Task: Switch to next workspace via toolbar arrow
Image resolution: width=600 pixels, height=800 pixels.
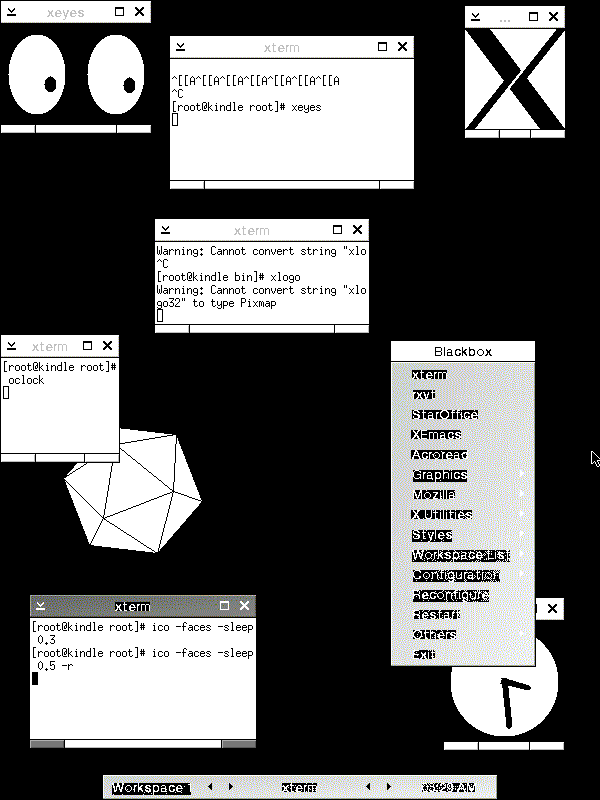Action: [x=231, y=787]
